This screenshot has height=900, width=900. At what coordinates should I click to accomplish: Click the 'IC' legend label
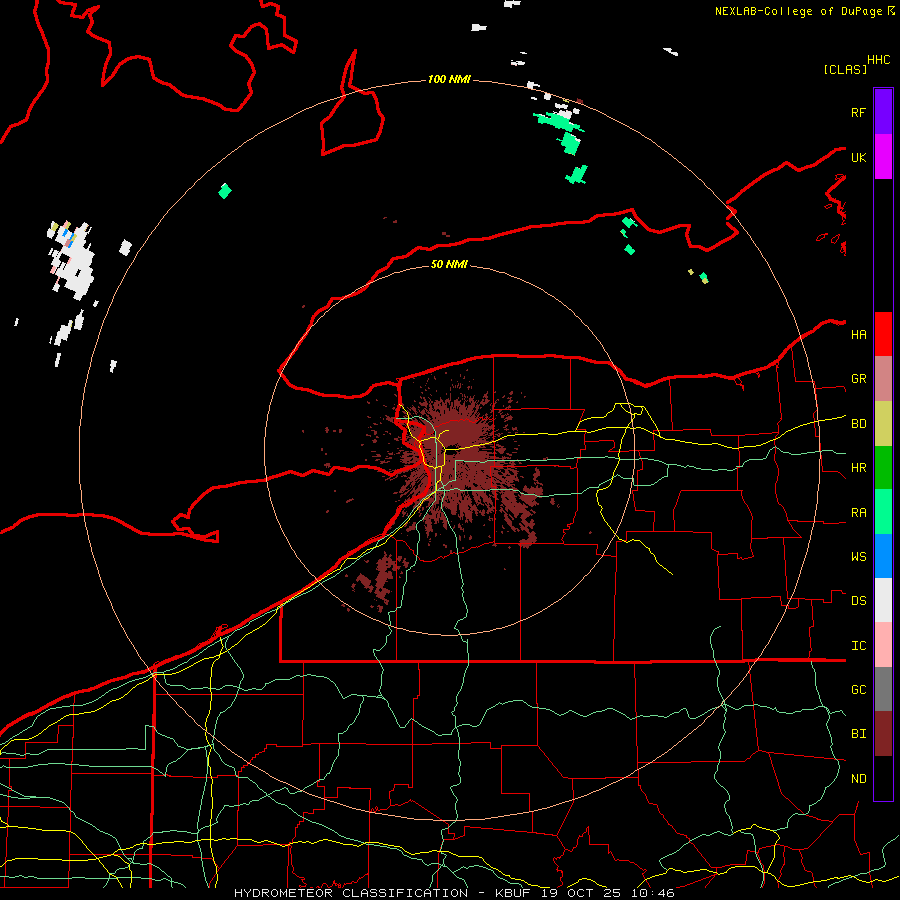[858, 646]
